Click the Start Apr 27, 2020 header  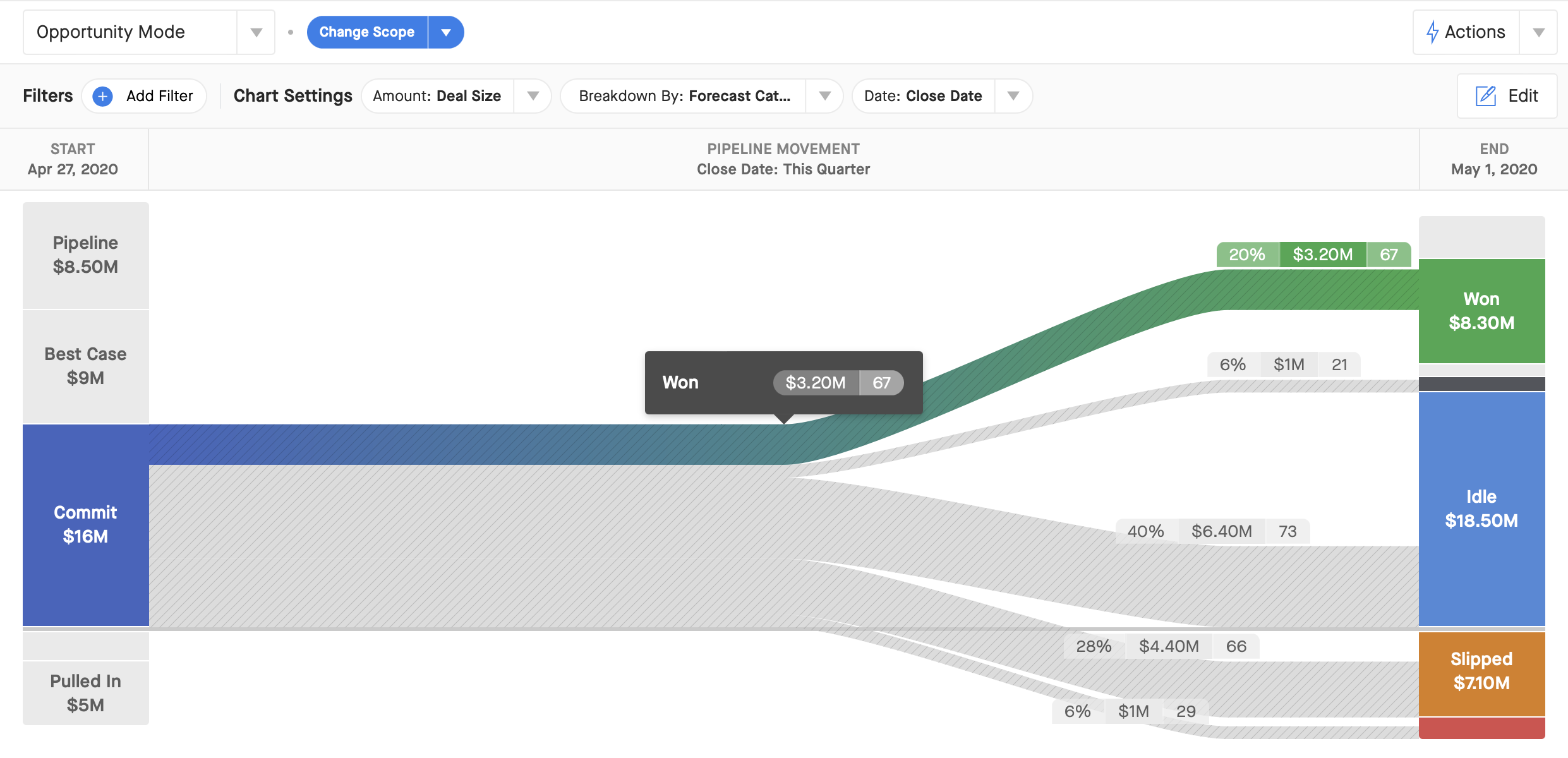(73, 159)
